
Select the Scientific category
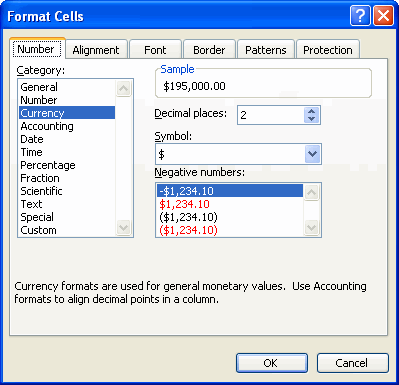(67, 191)
